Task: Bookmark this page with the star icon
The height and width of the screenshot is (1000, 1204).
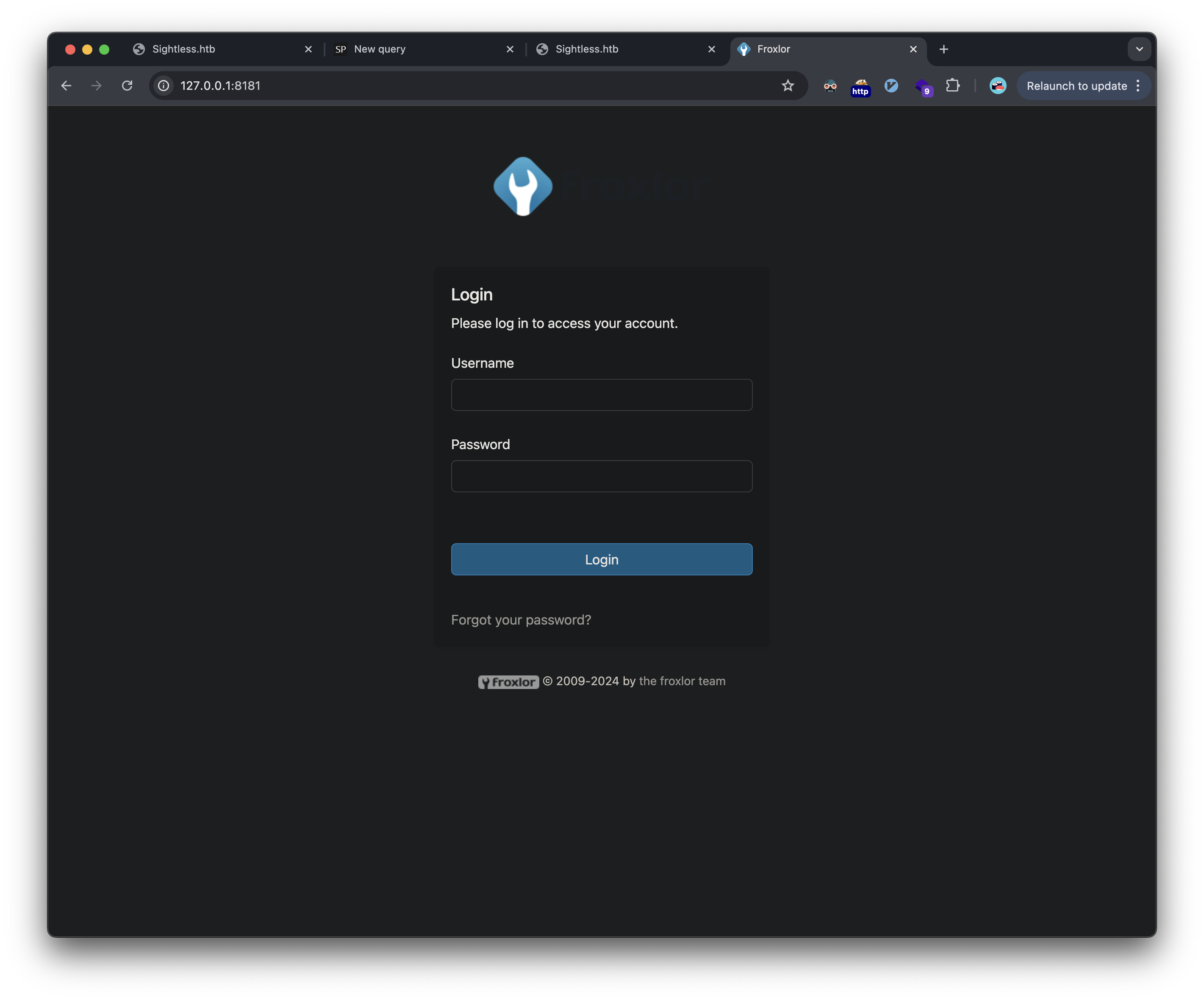Action: (x=787, y=86)
